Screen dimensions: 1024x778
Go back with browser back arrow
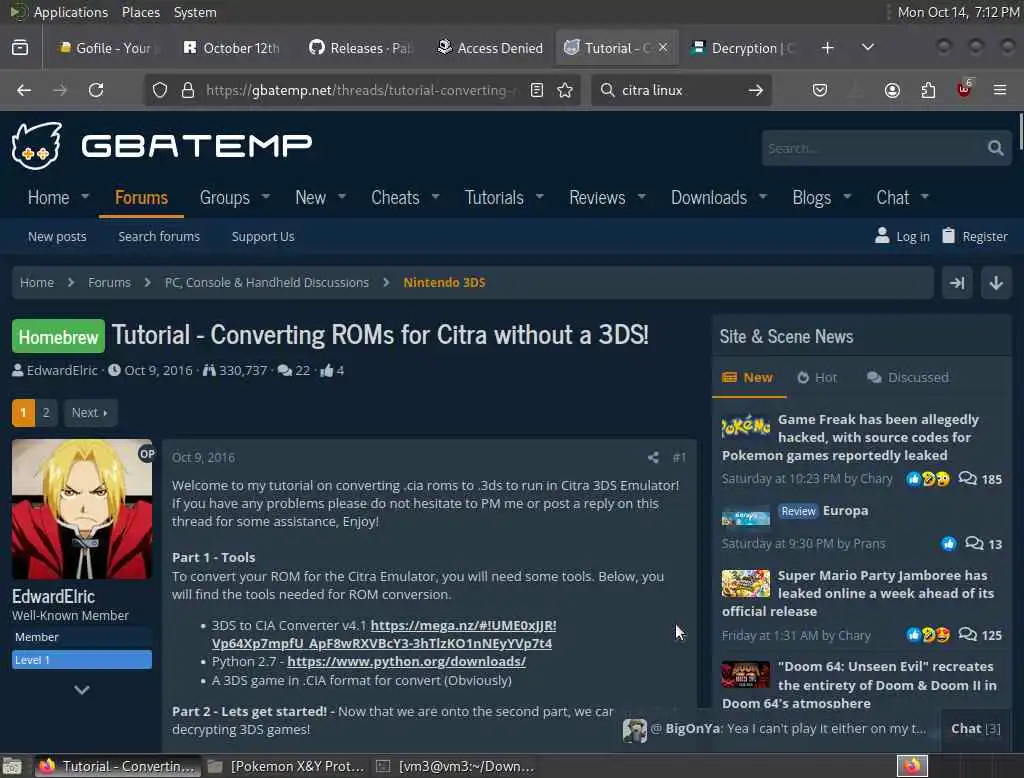pos(24,90)
